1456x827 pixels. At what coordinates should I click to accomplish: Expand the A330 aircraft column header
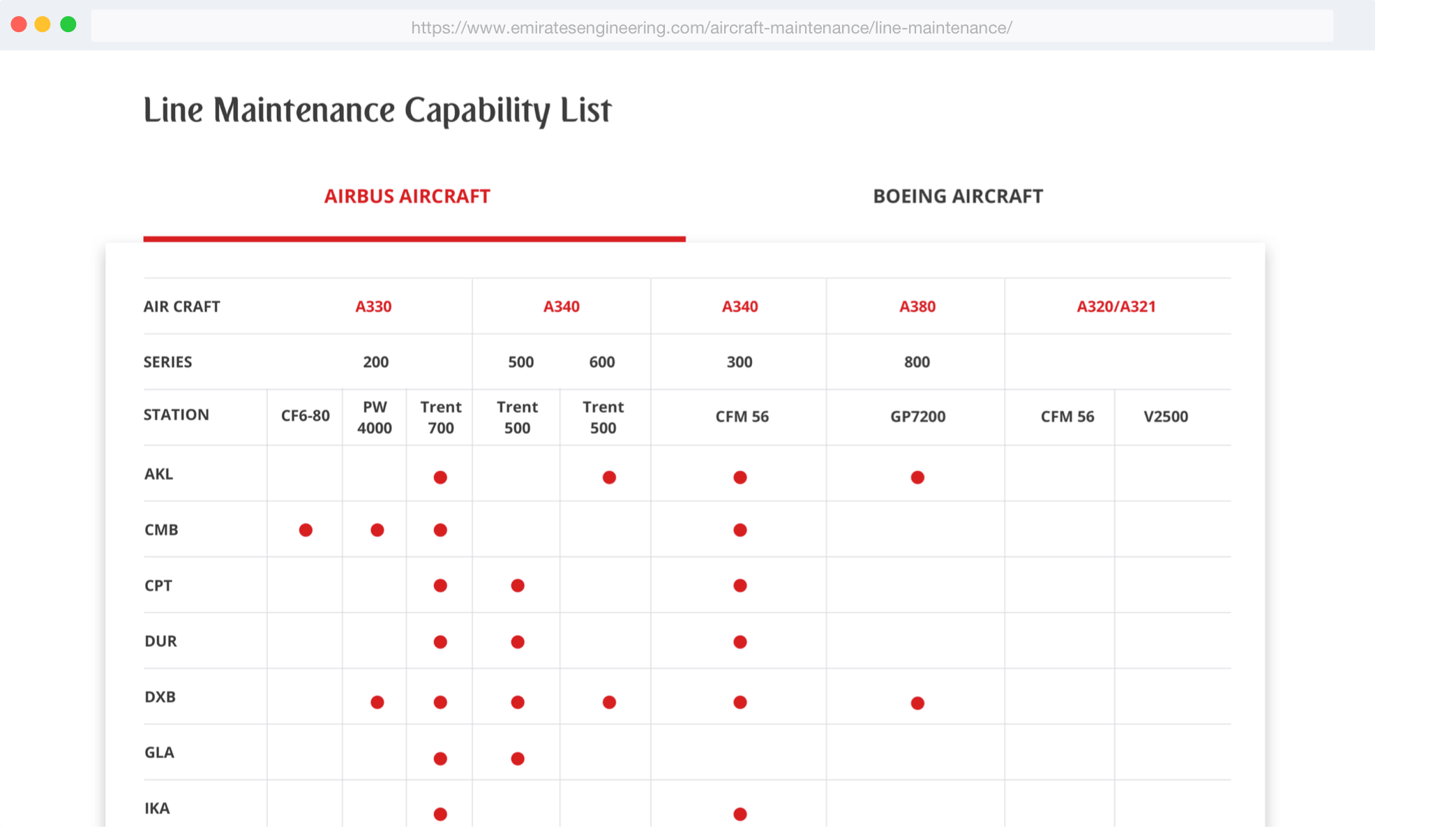tap(374, 306)
